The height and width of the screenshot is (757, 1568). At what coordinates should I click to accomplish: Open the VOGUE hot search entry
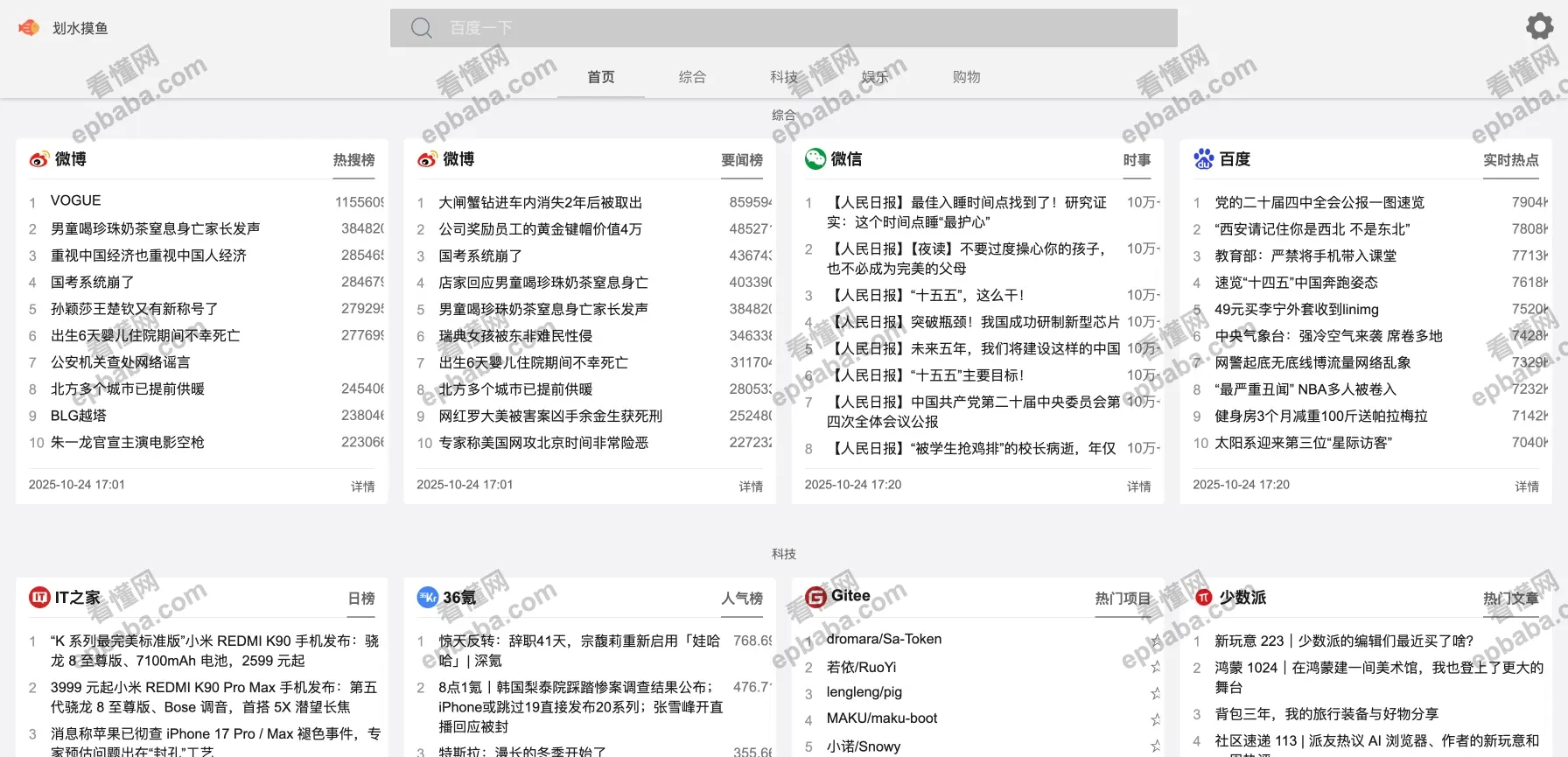click(x=76, y=200)
